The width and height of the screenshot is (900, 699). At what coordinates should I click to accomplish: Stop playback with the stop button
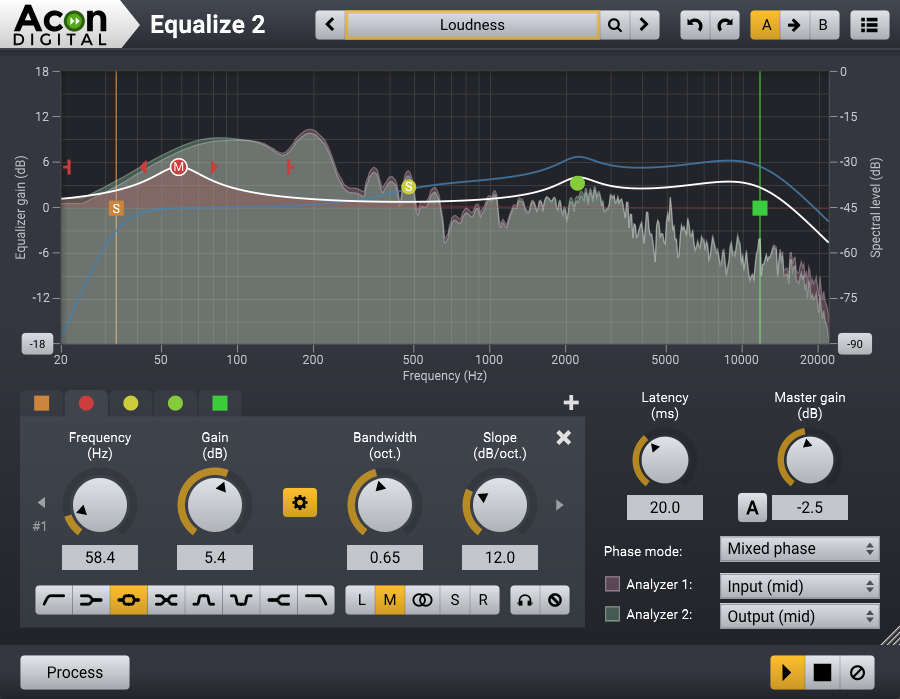coord(823,672)
